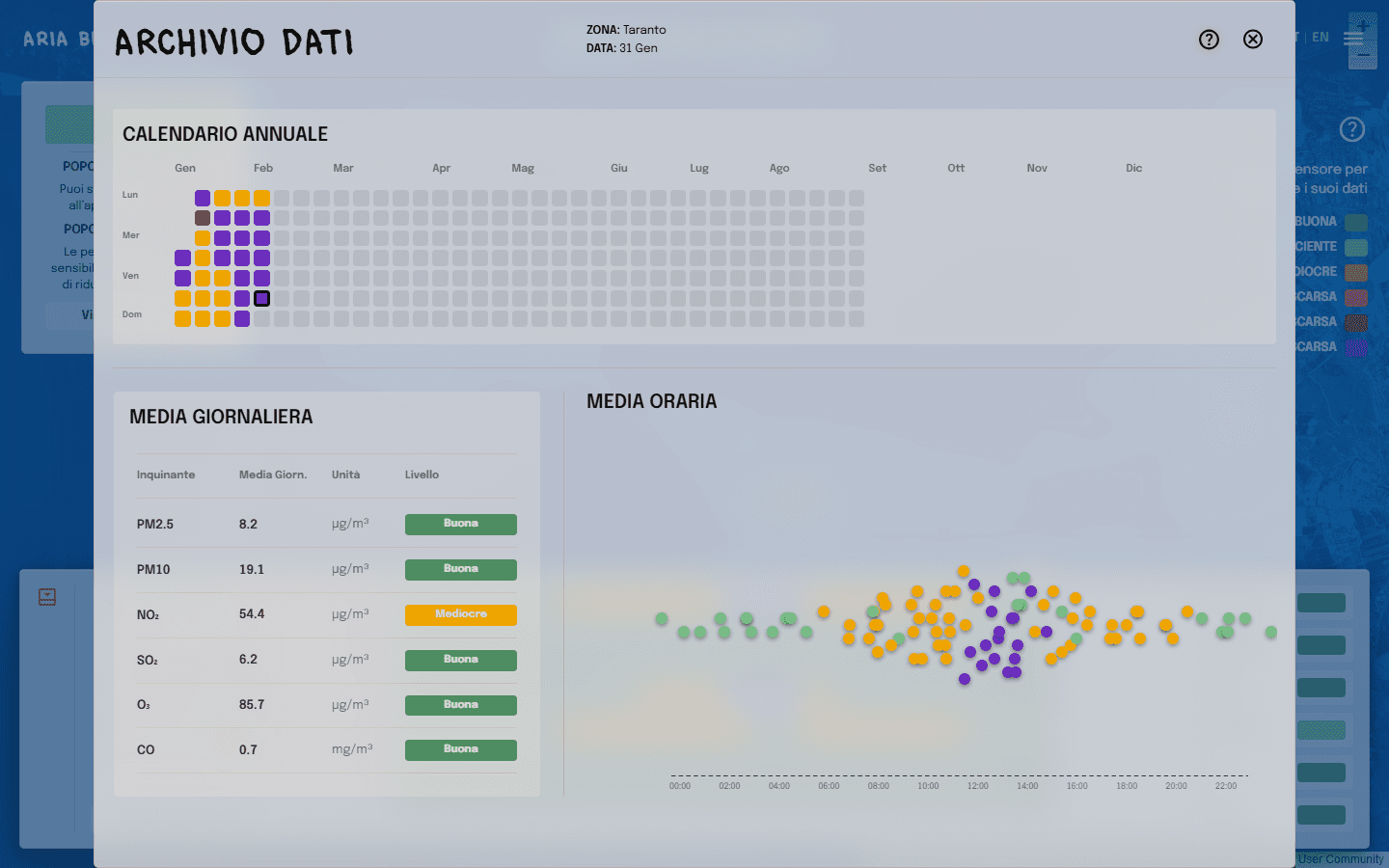Open the User Community link
The image size is (1389, 868).
click(1341, 859)
